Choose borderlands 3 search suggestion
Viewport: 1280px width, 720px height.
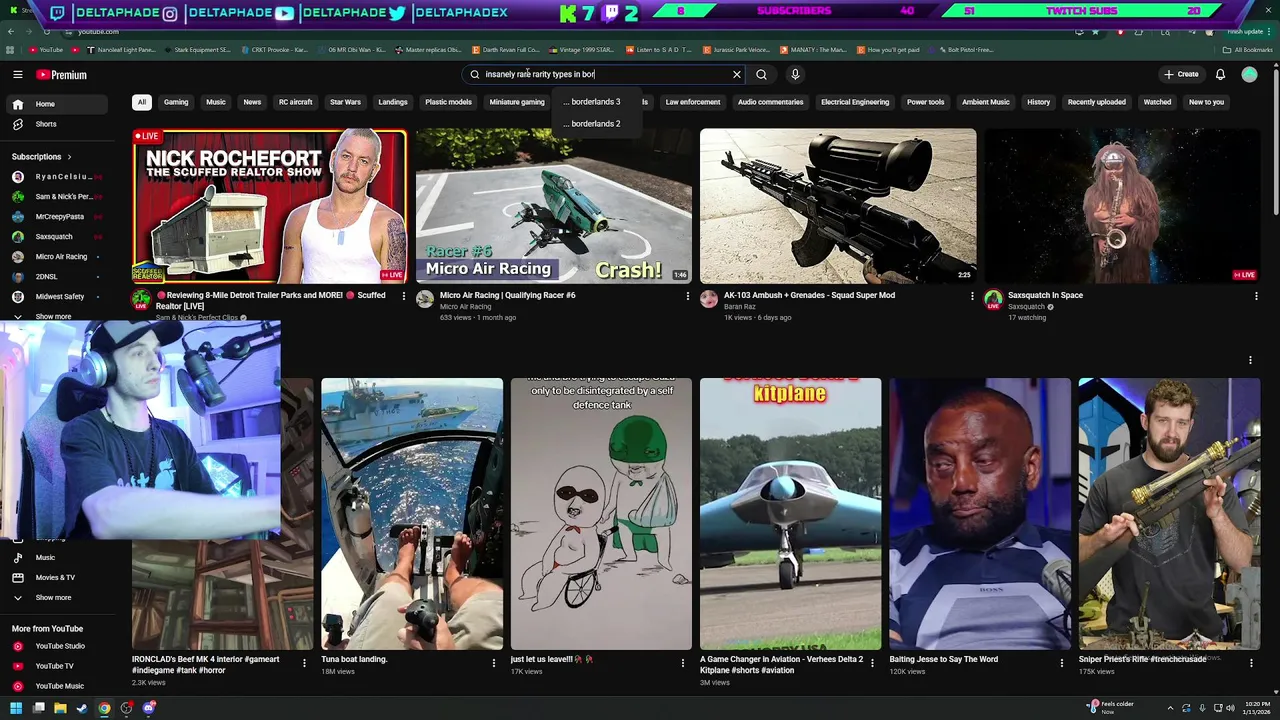(x=596, y=102)
